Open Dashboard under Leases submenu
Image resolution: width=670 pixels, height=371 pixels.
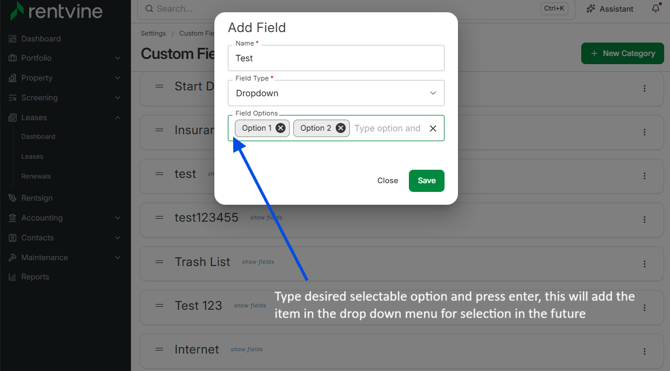pos(38,137)
